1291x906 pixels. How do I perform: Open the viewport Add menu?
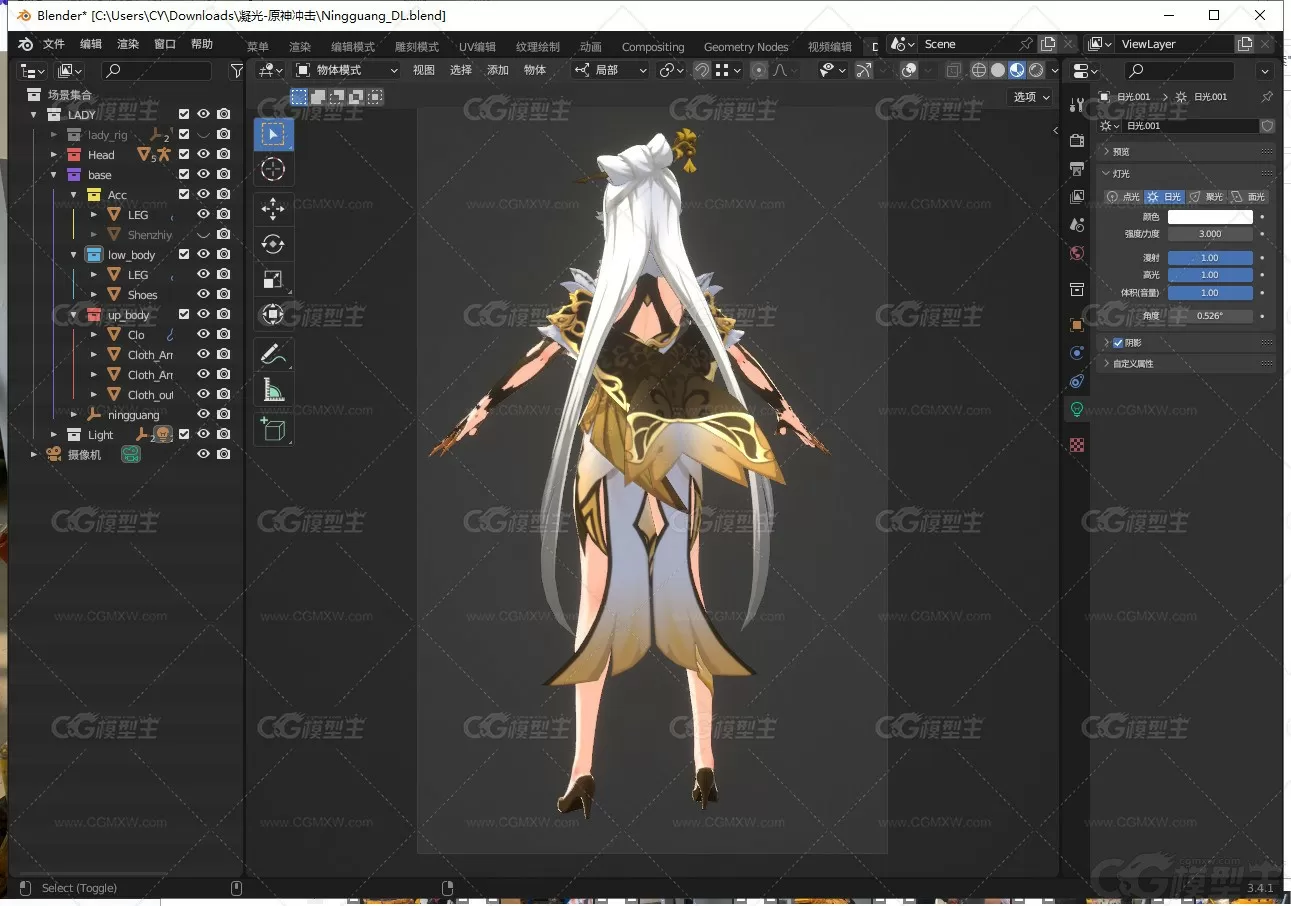[498, 70]
